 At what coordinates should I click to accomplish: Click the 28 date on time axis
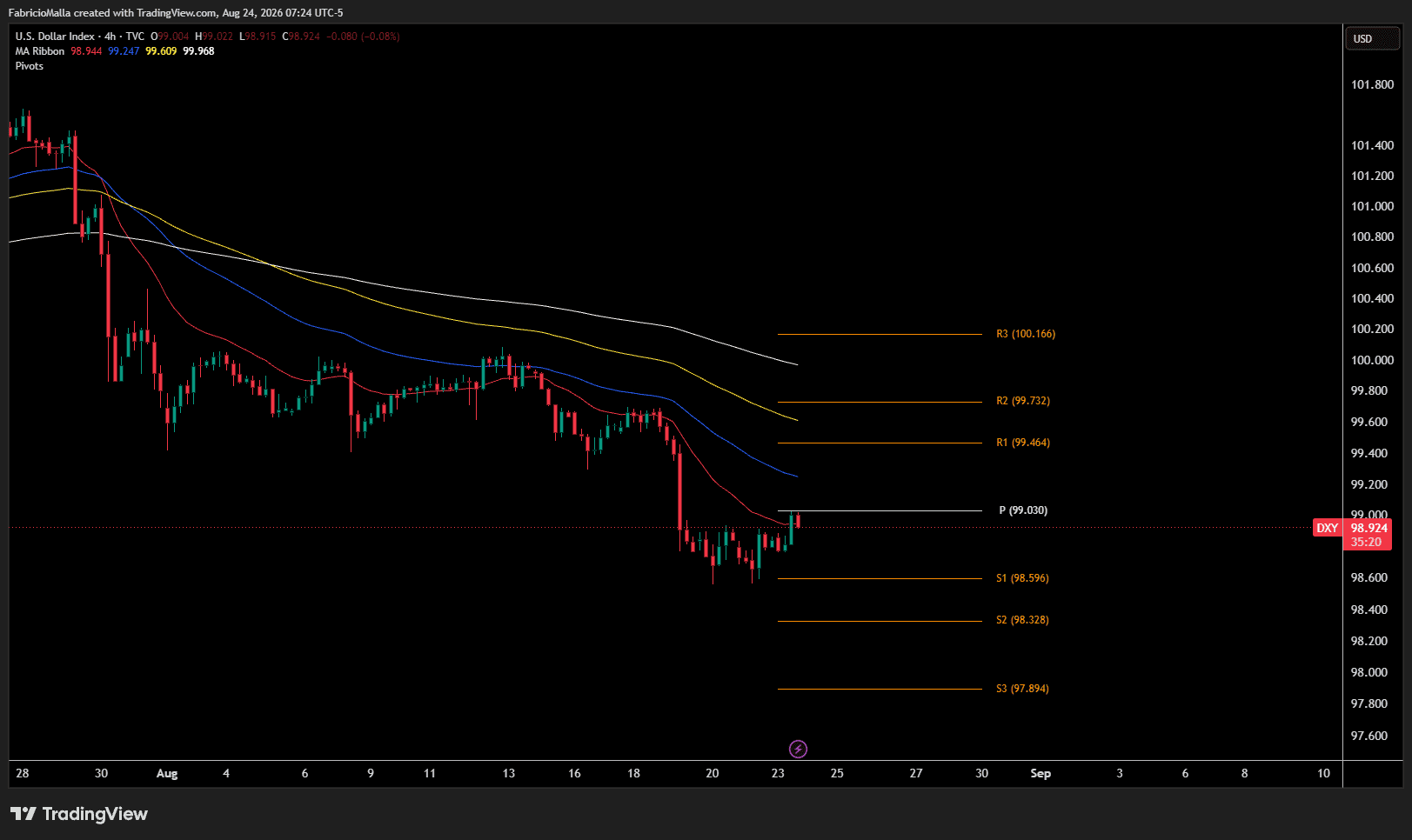(23, 773)
